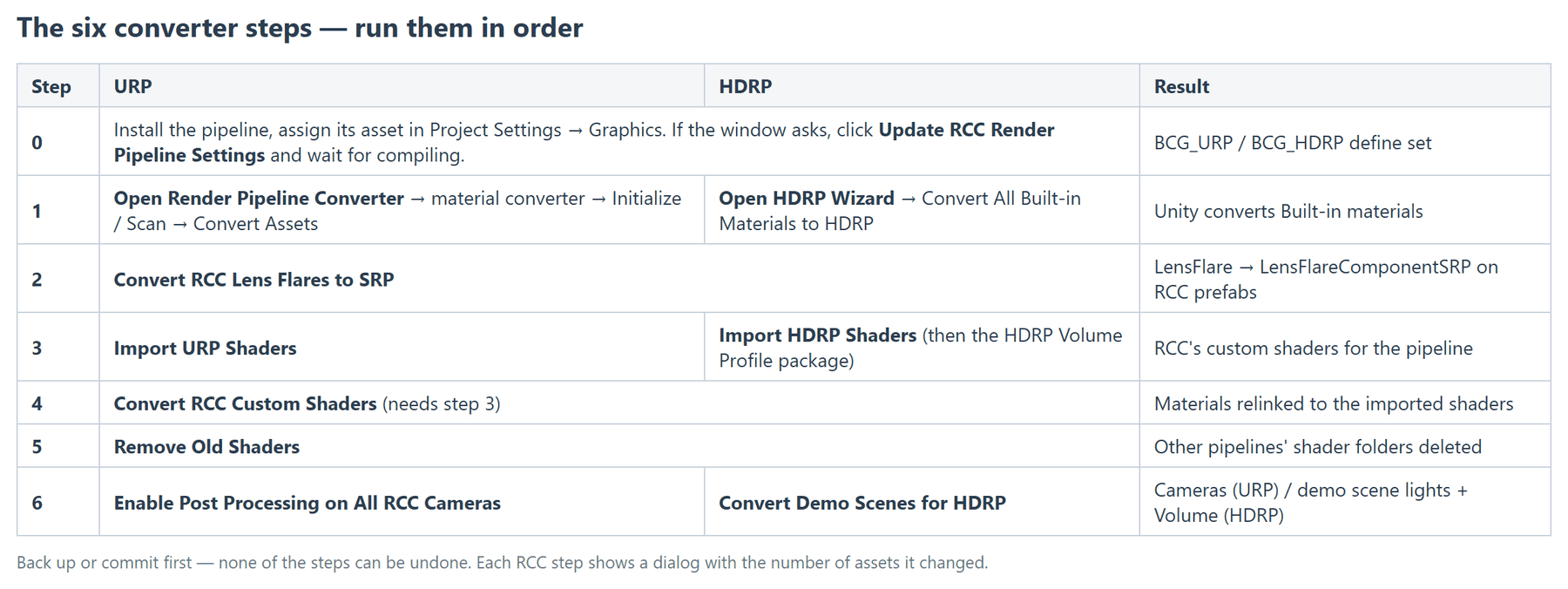Click 'Open Render Pipeline Converter' text
This screenshot has height=589, width=1568.
click(x=259, y=199)
